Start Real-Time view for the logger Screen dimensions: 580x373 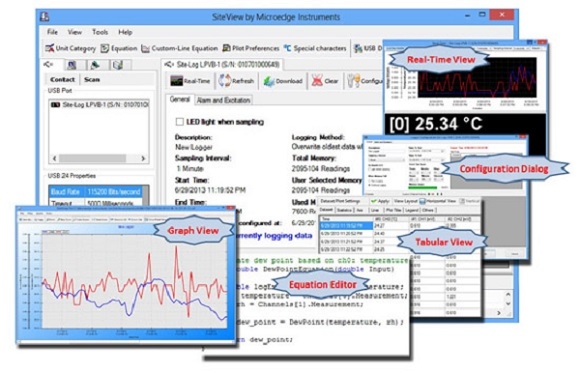190,81
